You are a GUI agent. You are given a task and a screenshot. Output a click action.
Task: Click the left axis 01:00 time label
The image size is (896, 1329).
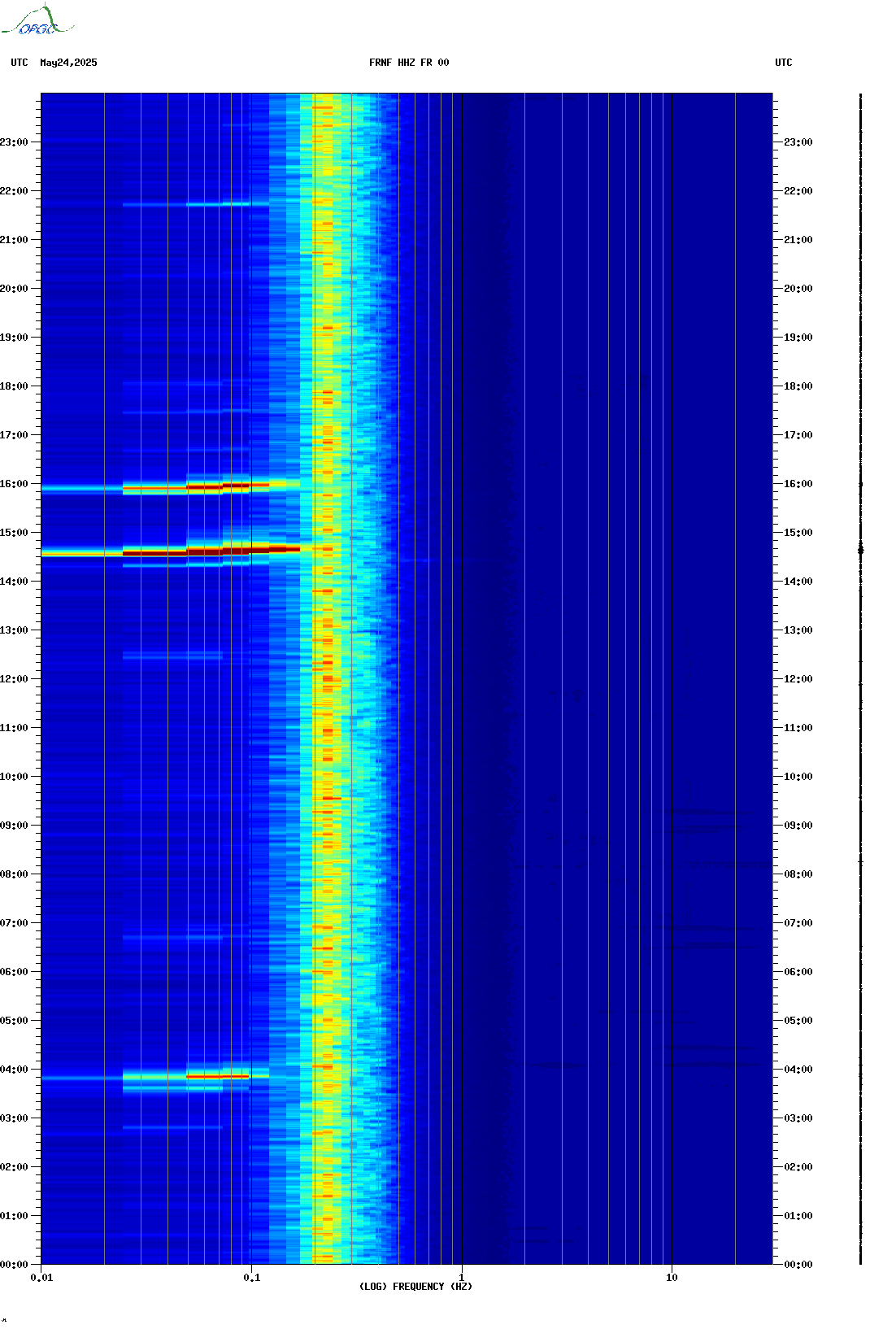point(14,1216)
